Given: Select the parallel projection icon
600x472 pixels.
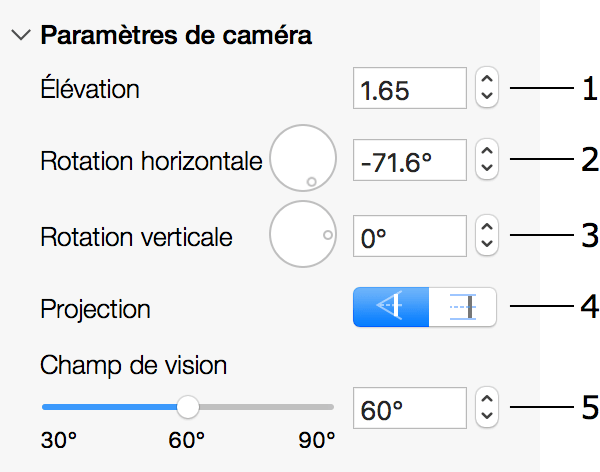Looking at the screenshot, I should (x=463, y=307).
